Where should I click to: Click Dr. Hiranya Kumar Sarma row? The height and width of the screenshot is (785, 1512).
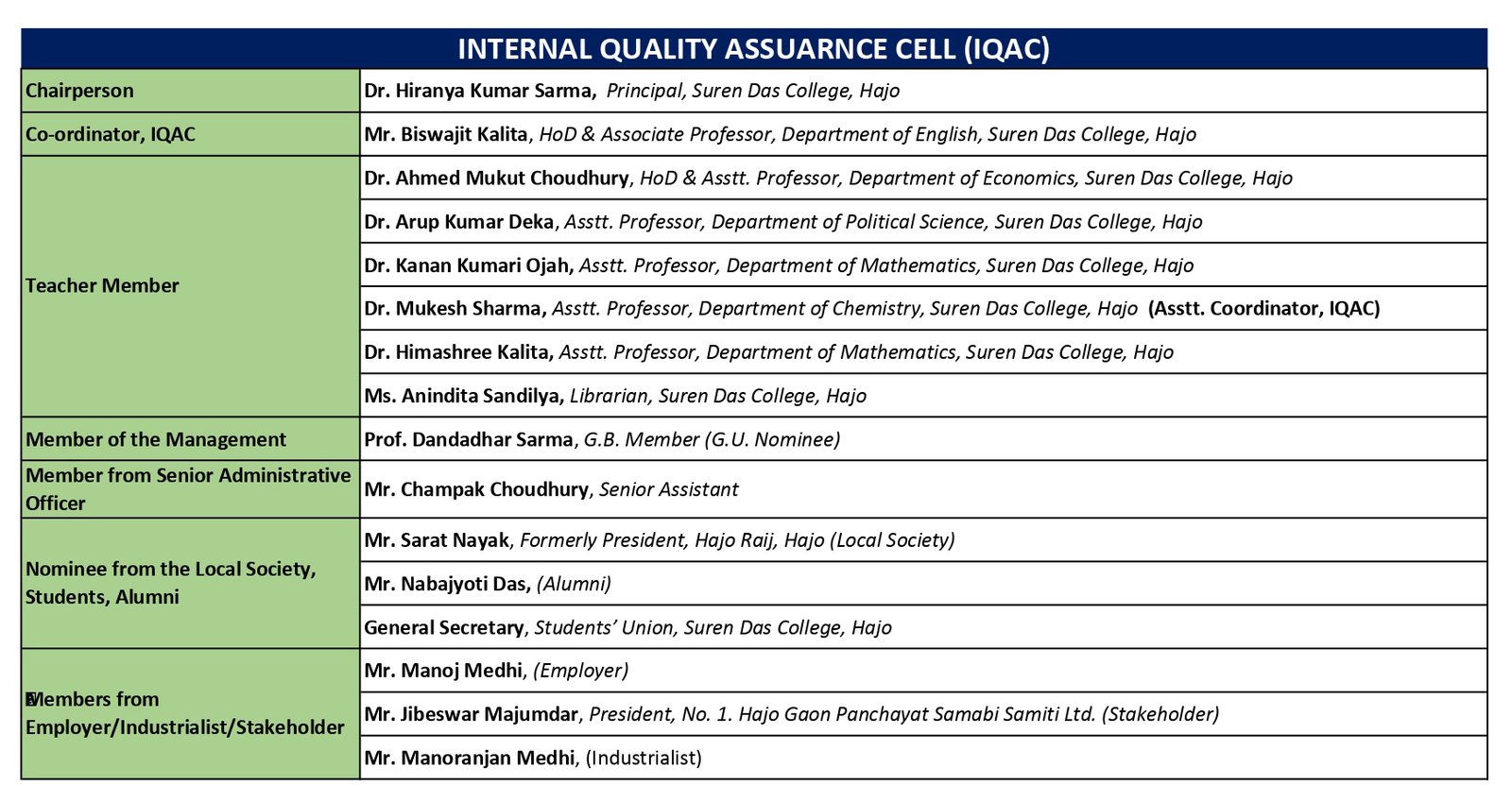(631, 91)
